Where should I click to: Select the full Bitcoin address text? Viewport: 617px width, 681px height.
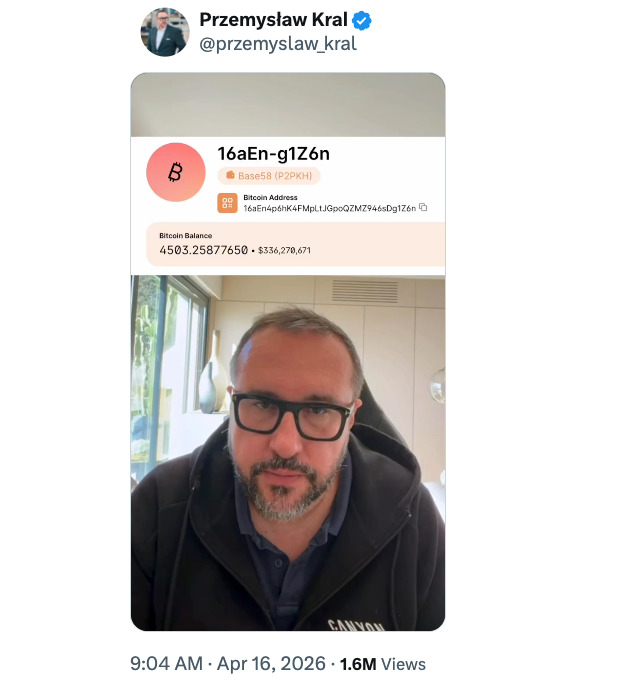tap(330, 208)
